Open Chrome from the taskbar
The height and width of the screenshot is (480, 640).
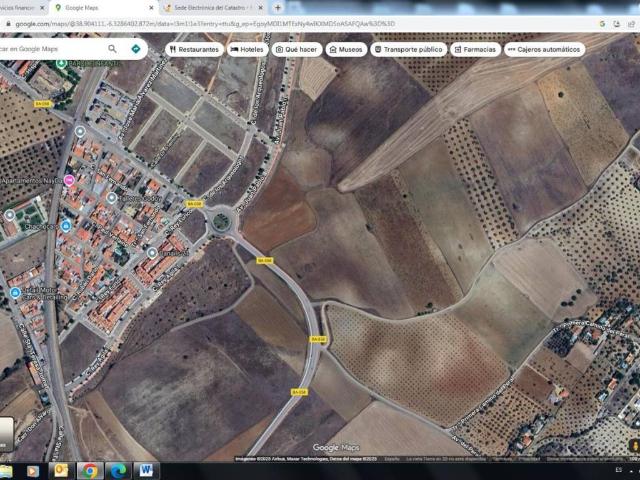tap(90, 471)
